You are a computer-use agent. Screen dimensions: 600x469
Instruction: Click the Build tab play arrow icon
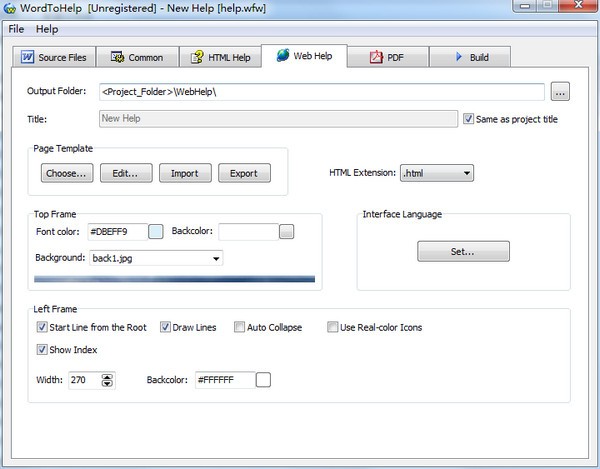pyautogui.click(x=458, y=57)
